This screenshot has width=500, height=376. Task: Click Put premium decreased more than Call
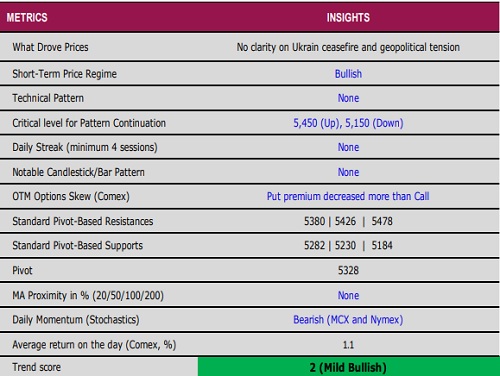coord(348,196)
